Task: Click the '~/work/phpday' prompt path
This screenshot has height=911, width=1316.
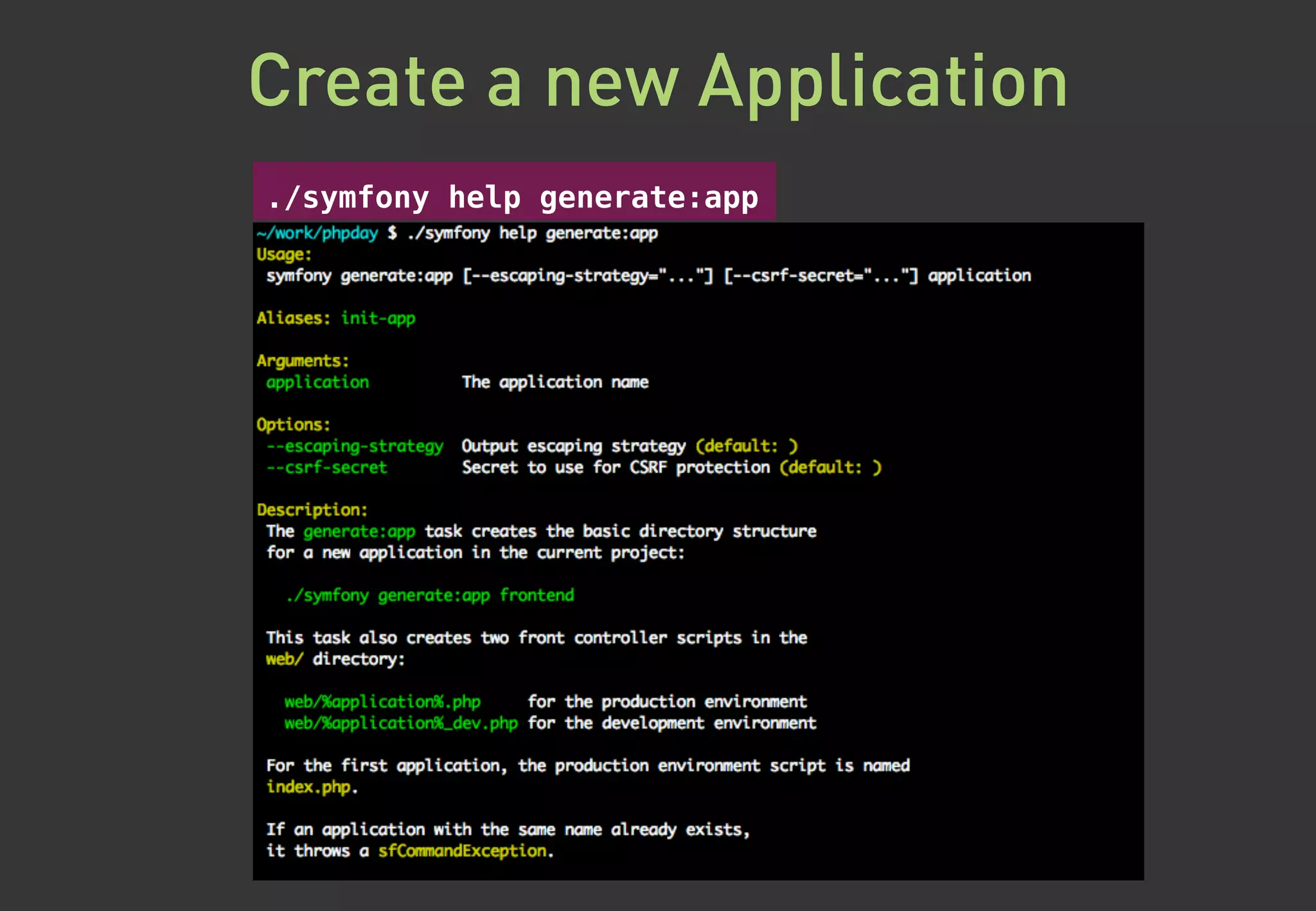Action: (x=317, y=234)
